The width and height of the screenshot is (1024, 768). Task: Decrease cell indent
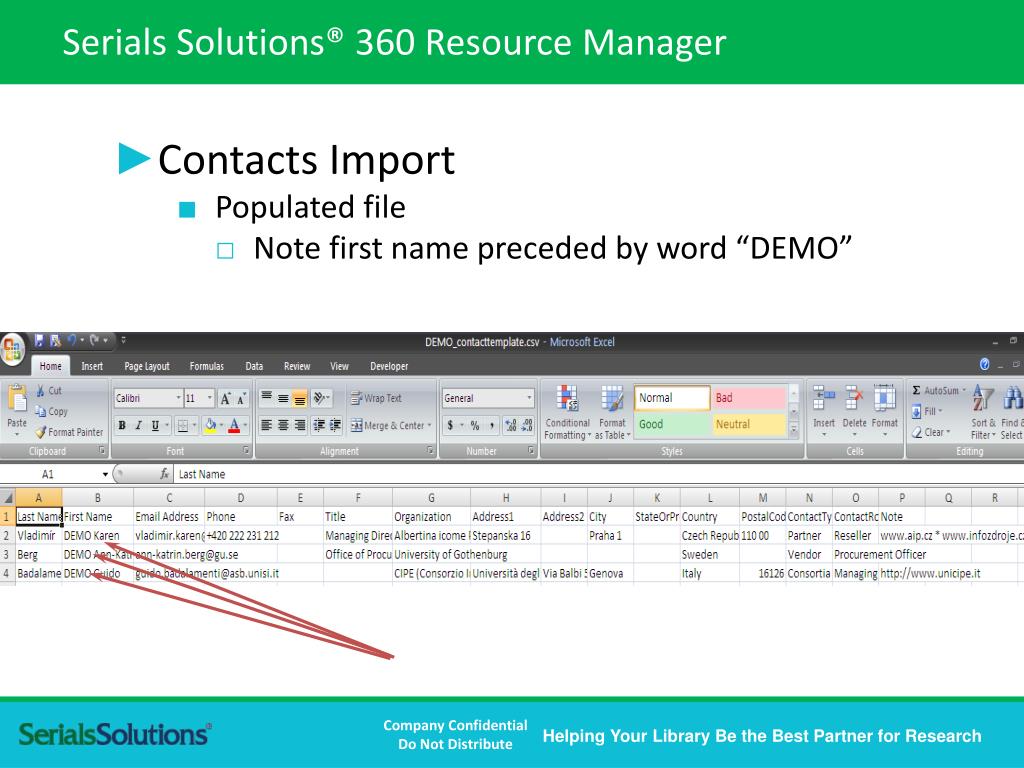[x=319, y=425]
